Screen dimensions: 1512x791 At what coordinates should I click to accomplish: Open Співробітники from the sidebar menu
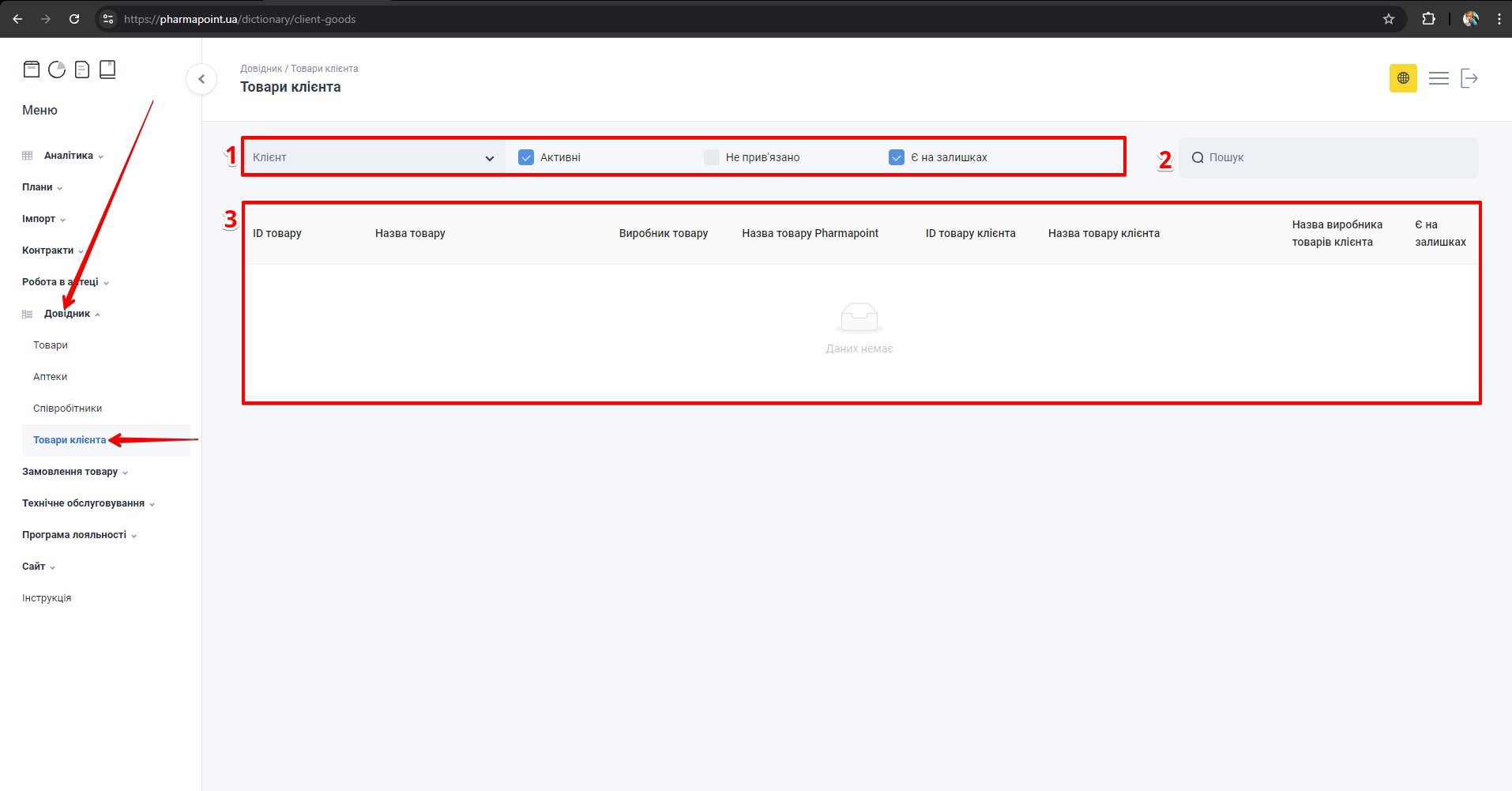pyautogui.click(x=68, y=409)
